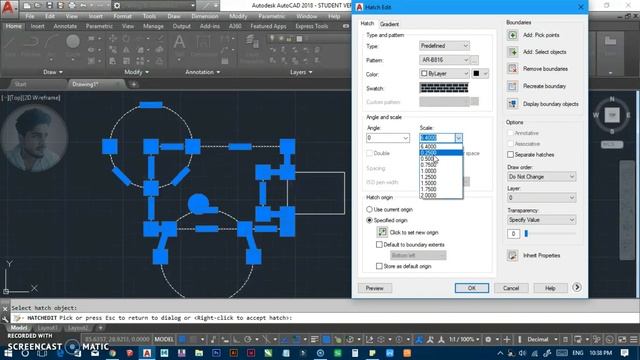Click the ViewCube Top face
Screen dimensions: 640x360
tap(612, 115)
